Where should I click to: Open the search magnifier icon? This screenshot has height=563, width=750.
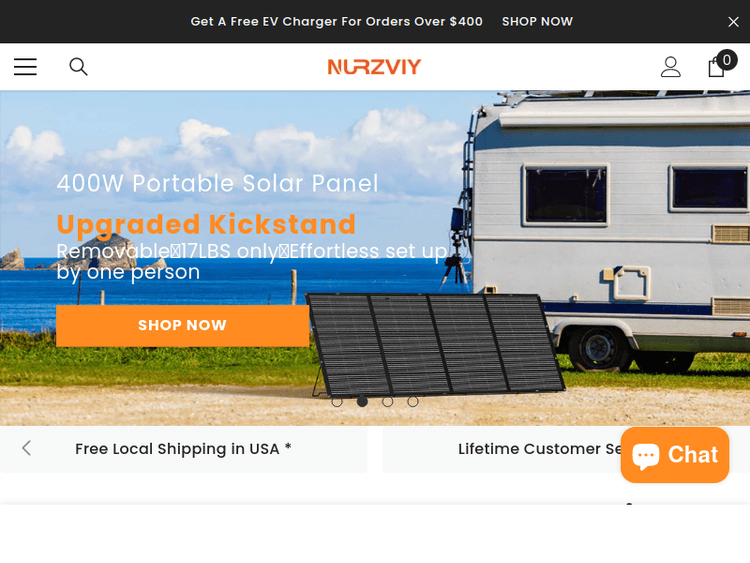(x=78, y=67)
